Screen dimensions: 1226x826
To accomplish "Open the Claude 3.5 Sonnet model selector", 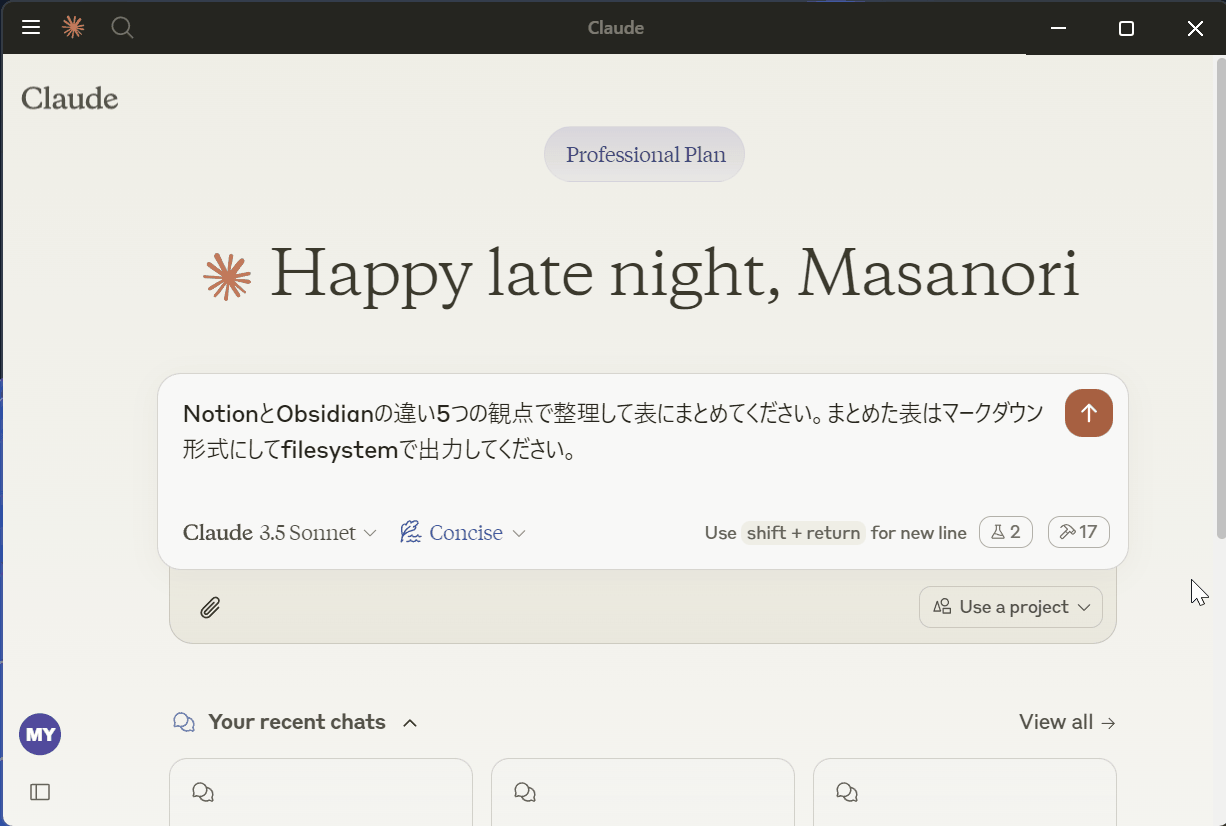I will point(280,533).
